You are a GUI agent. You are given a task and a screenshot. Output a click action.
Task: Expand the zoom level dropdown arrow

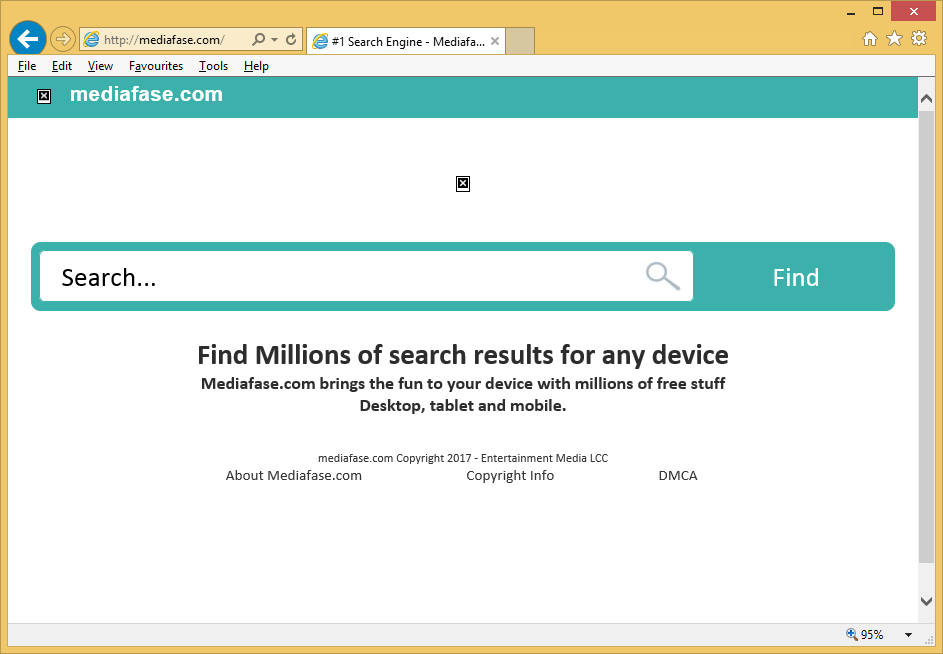tap(908, 635)
